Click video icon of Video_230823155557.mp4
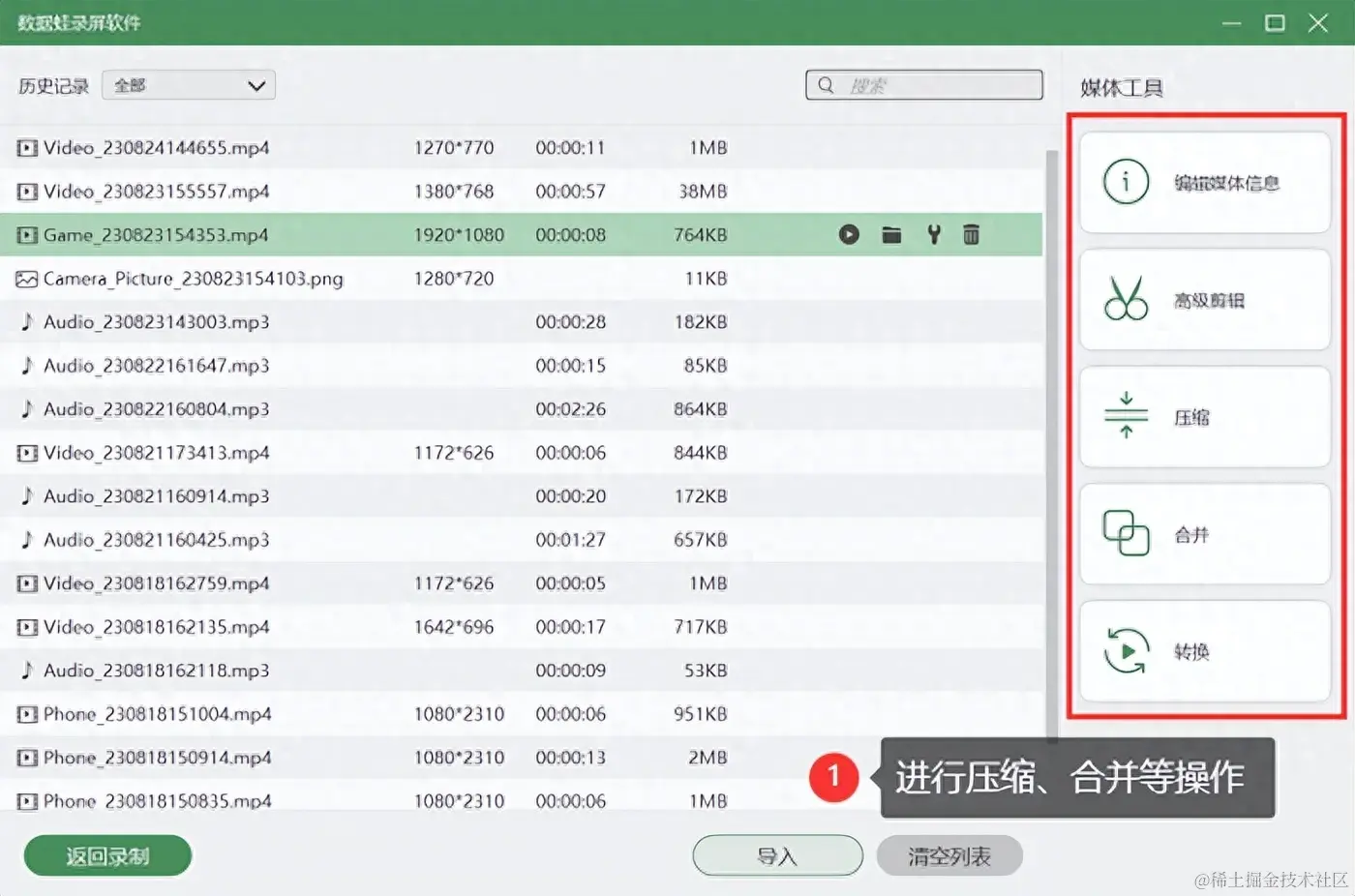Image resolution: width=1355 pixels, height=896 pixels. click(x=27, y=192)
